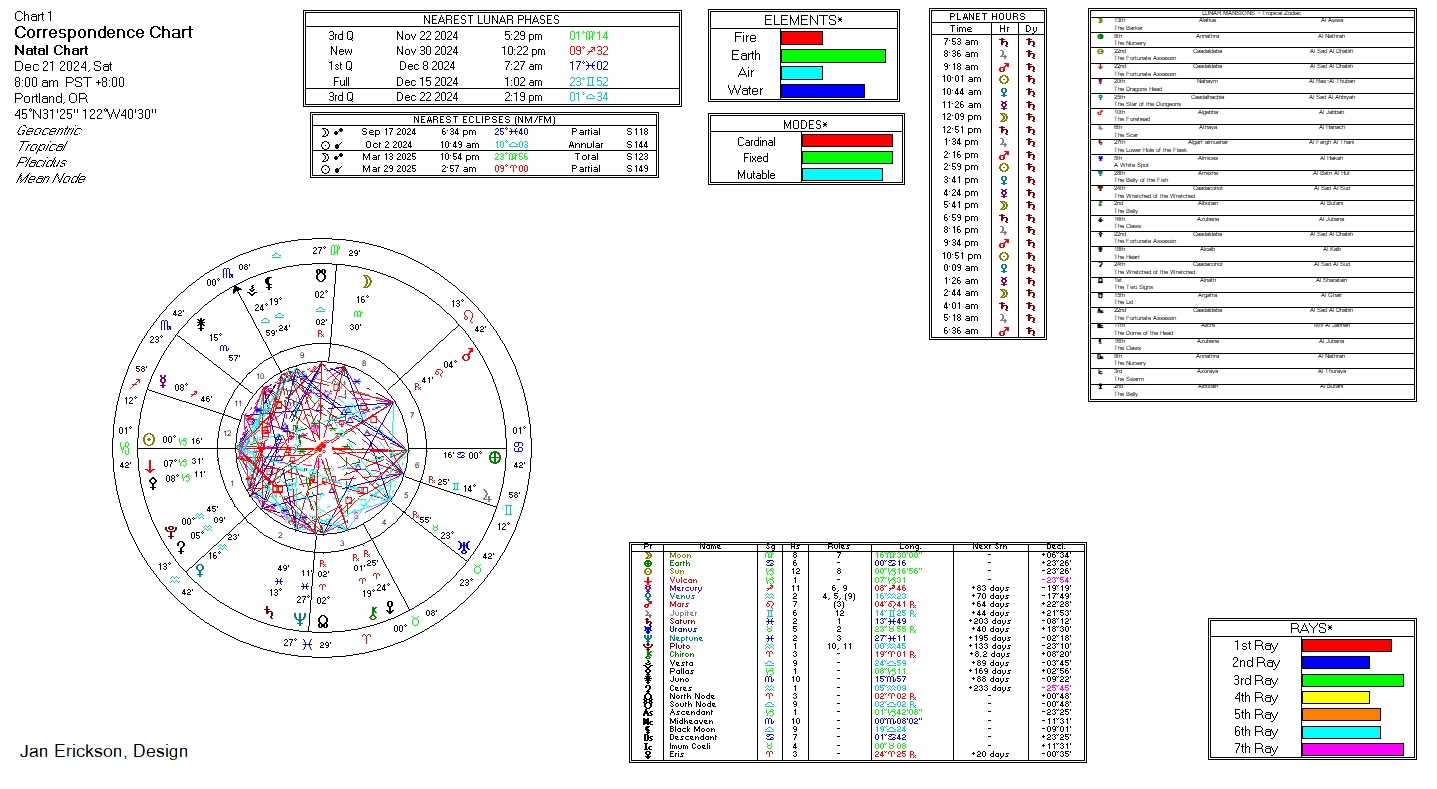The height and width of the screenshot is (789, 1437).
Task: Select the 'Mar 13 2025' Total eclipse row
Action: coord(482,157)
